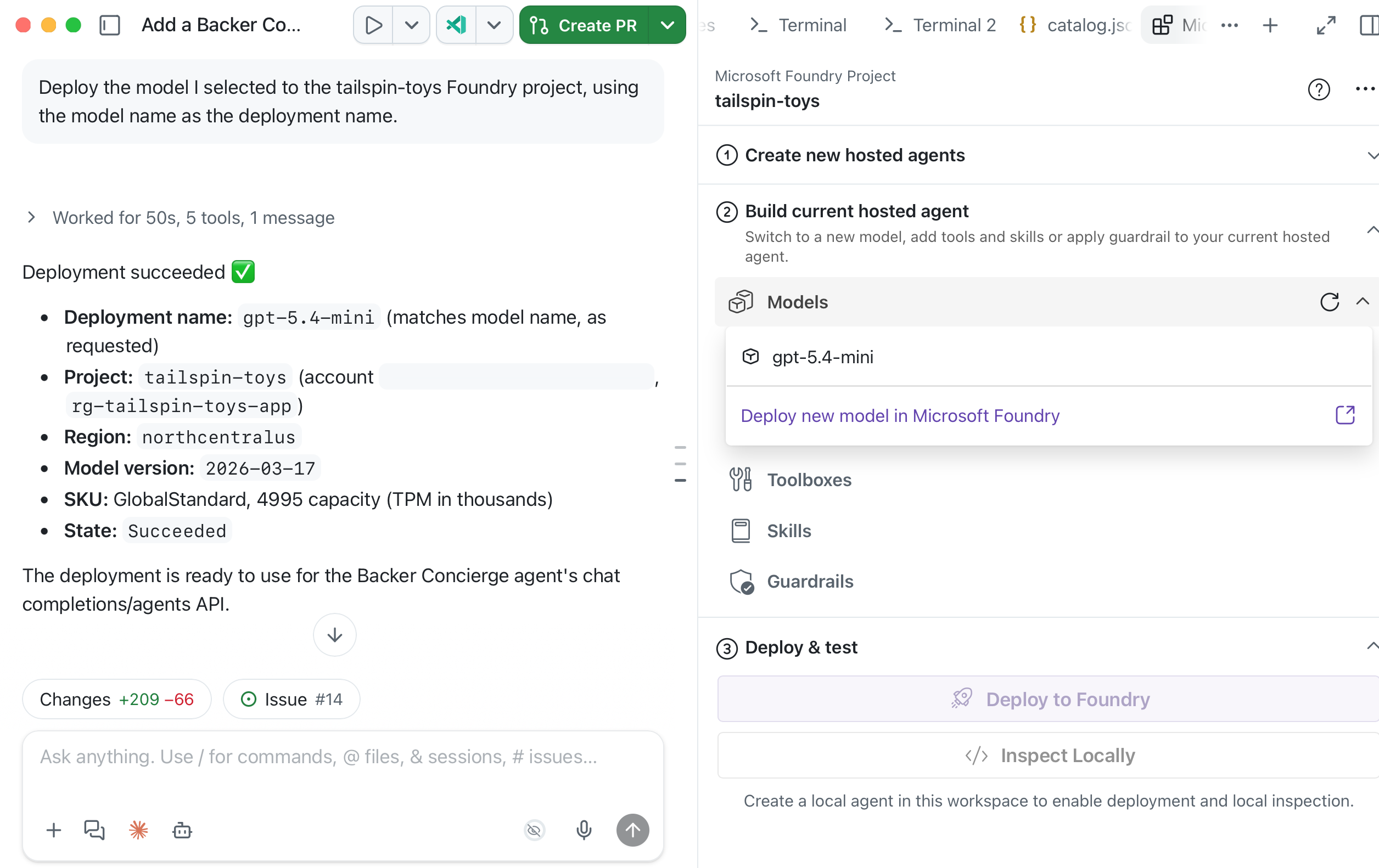Image resolution: width=1379 pixels, height=868 pixels.
Task: Select the Claude model starburst icon
Action: [x=138, y=830]
